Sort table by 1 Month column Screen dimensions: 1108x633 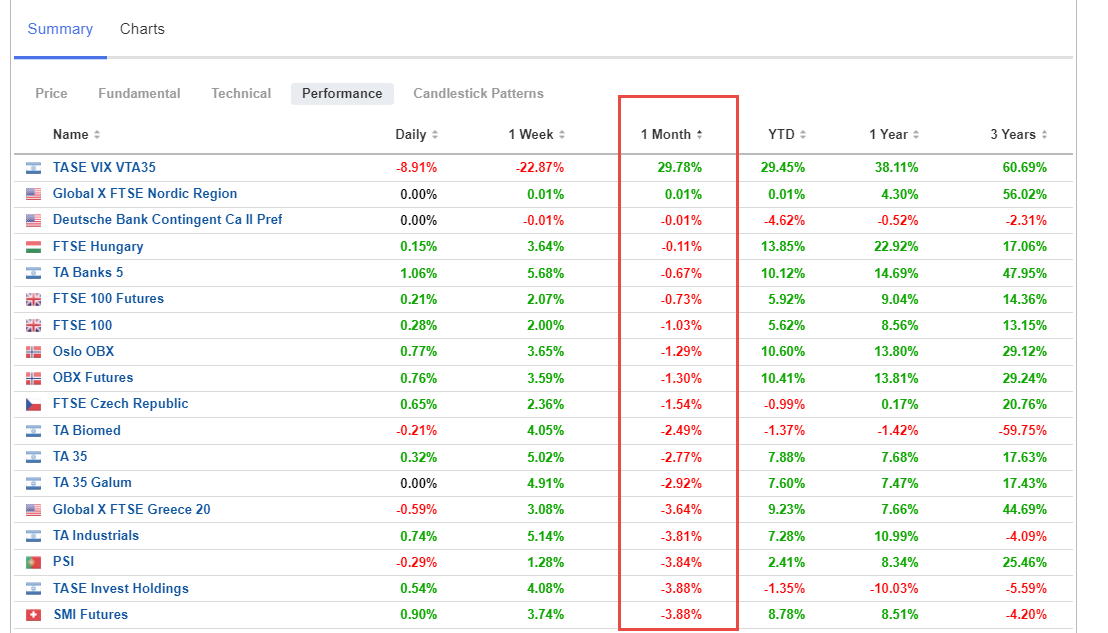671,134
